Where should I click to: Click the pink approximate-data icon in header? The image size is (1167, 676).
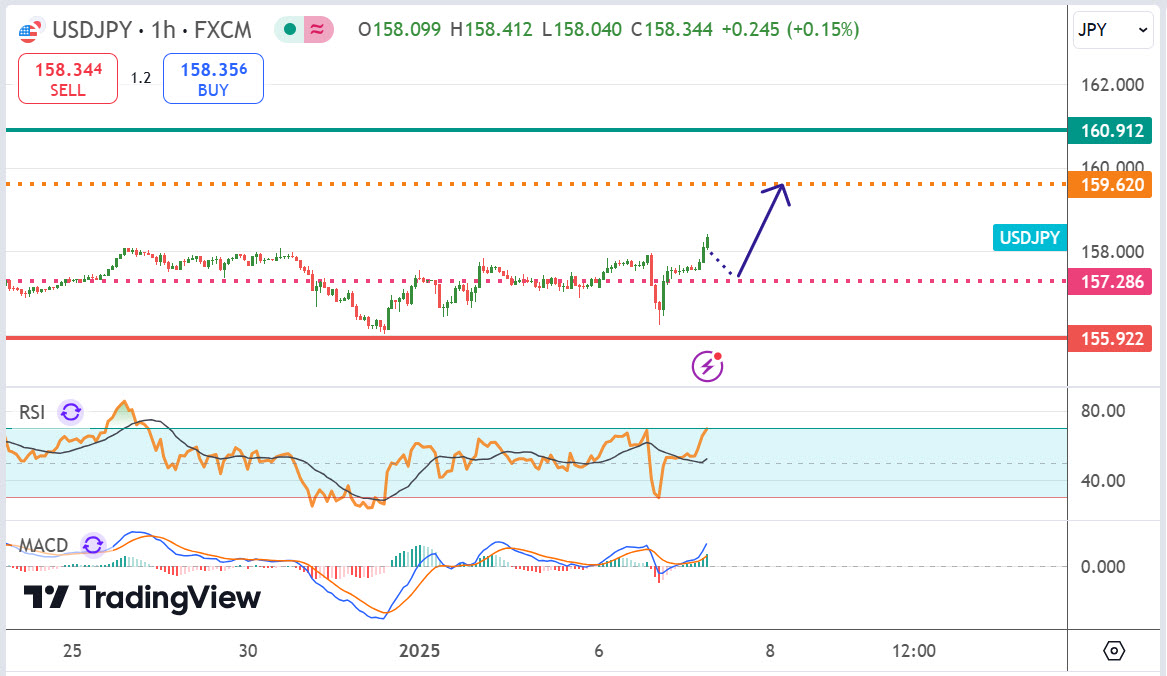[318, 30]
